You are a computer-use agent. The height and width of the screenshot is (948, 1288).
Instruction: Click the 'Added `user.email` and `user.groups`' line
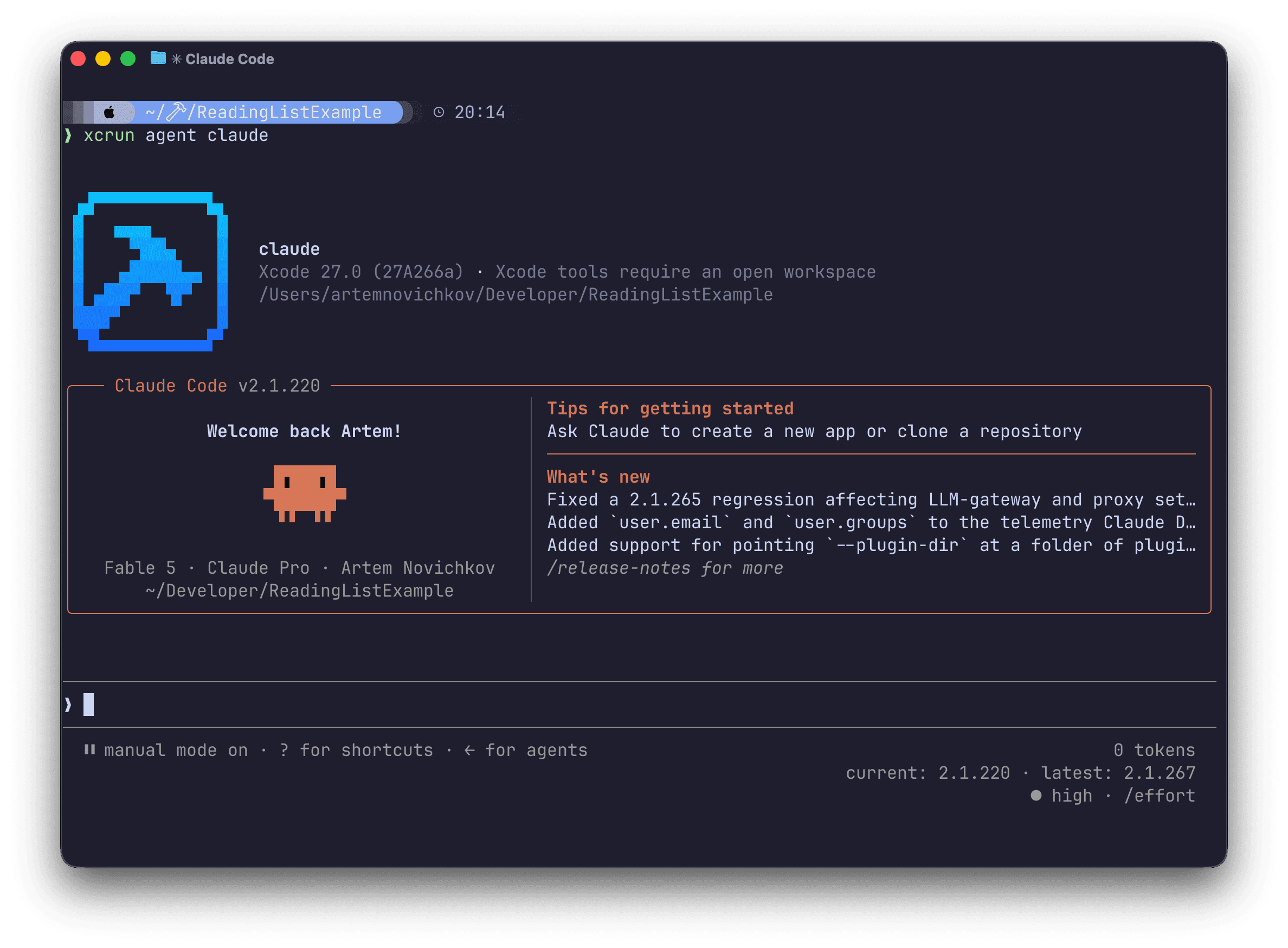coord(871,522)
